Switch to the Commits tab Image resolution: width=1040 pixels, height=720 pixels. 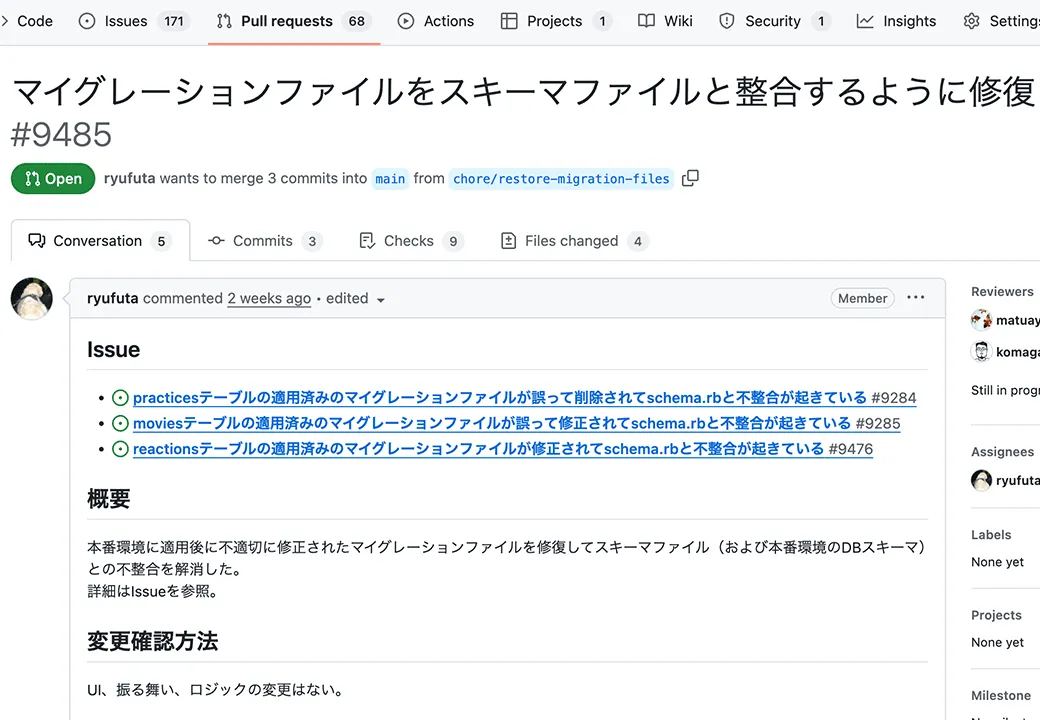coord(265,241)
